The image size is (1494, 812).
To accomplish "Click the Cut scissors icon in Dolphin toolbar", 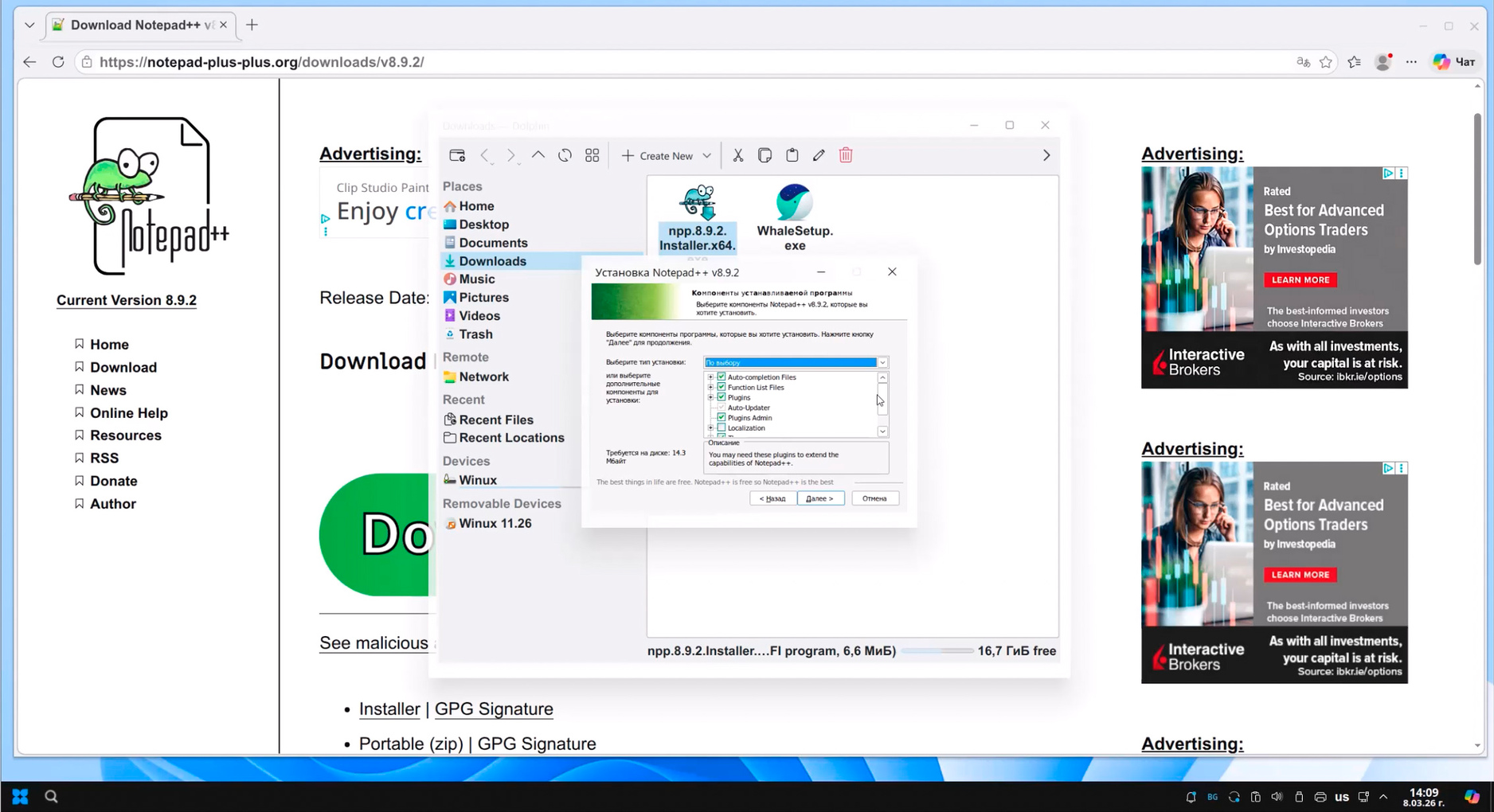I will [x=738, y=155].
